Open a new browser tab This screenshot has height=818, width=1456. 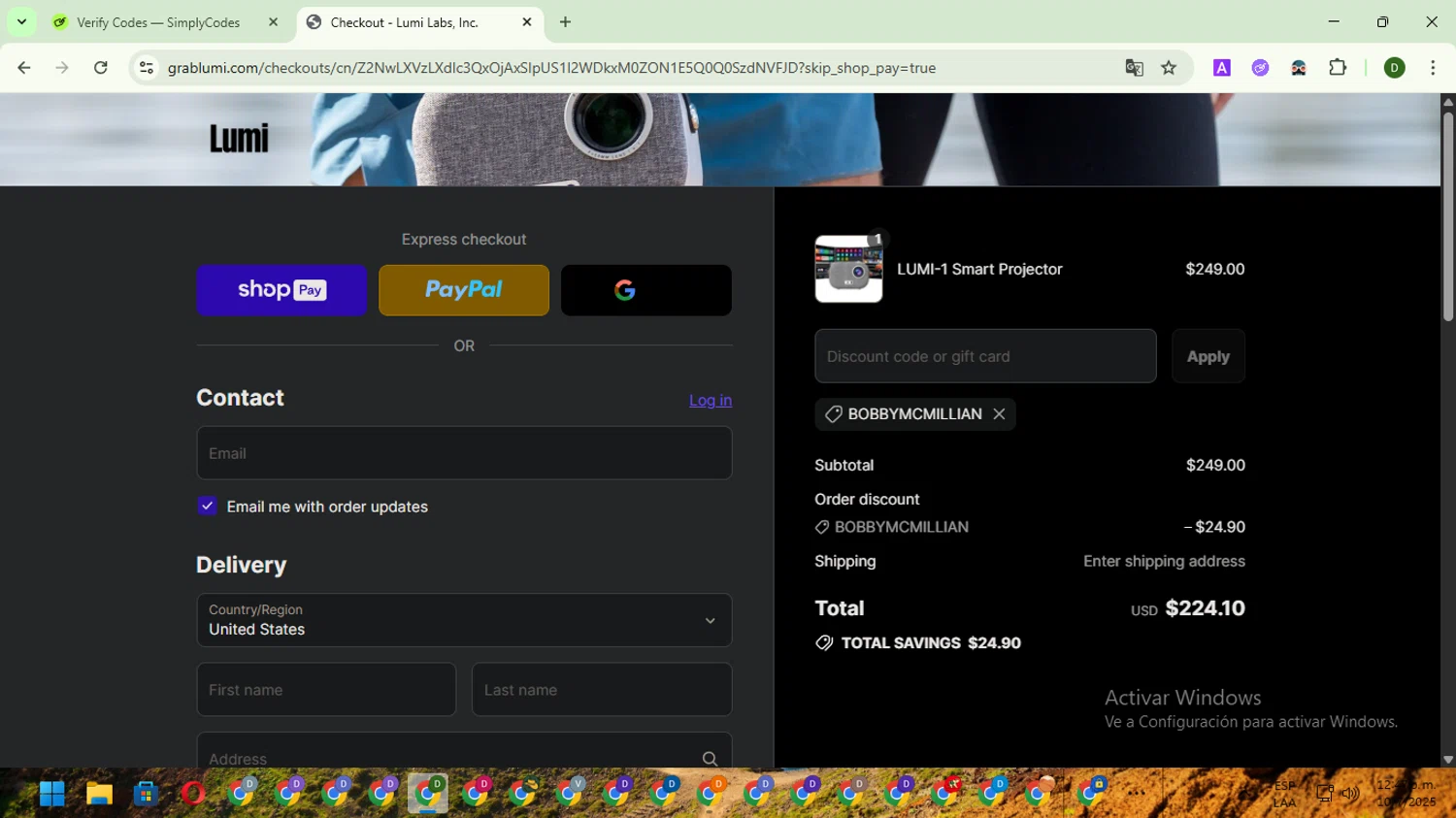[x=565, y=22]
